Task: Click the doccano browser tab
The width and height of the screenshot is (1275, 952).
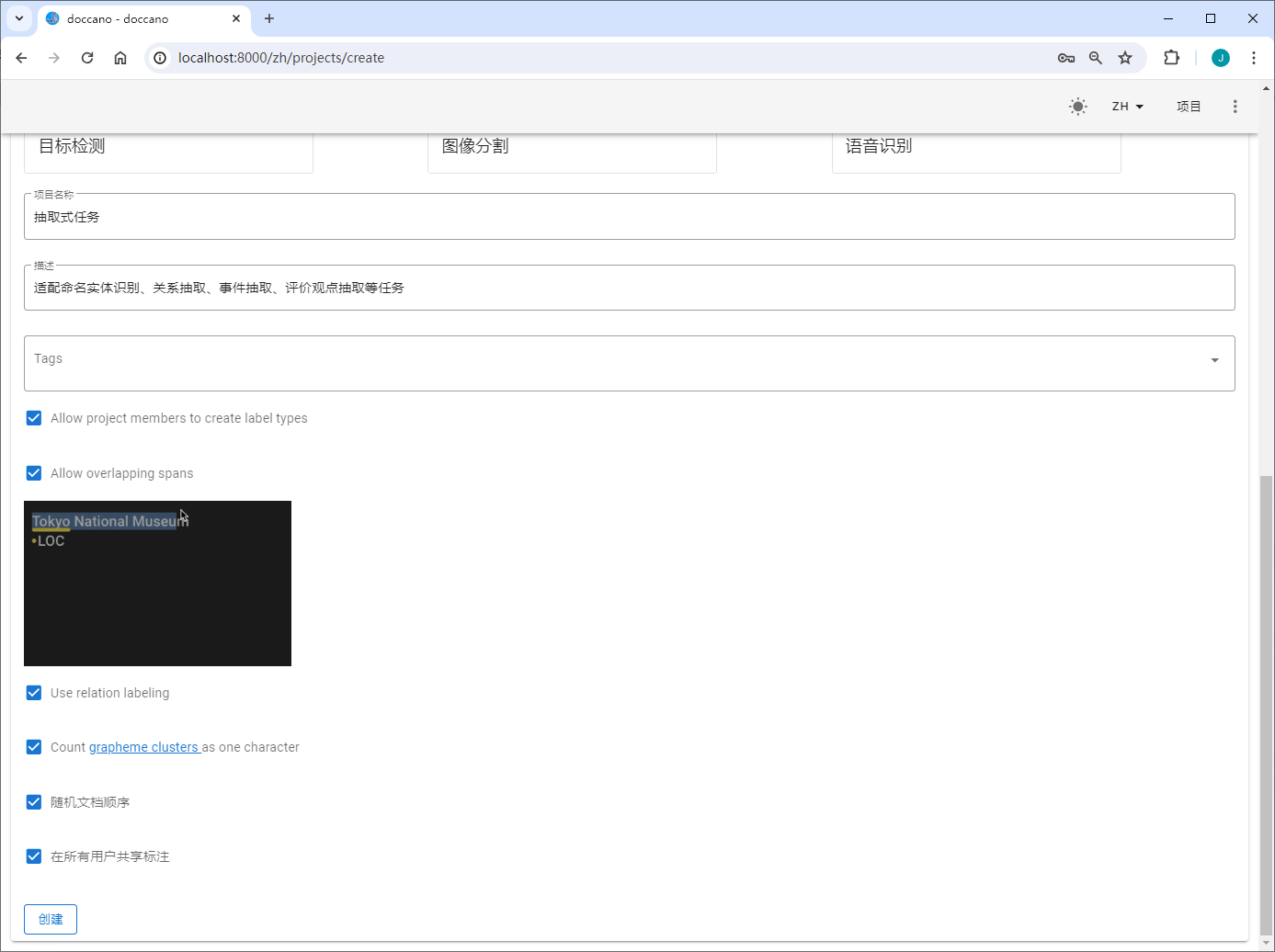Action: coord(129,18)
